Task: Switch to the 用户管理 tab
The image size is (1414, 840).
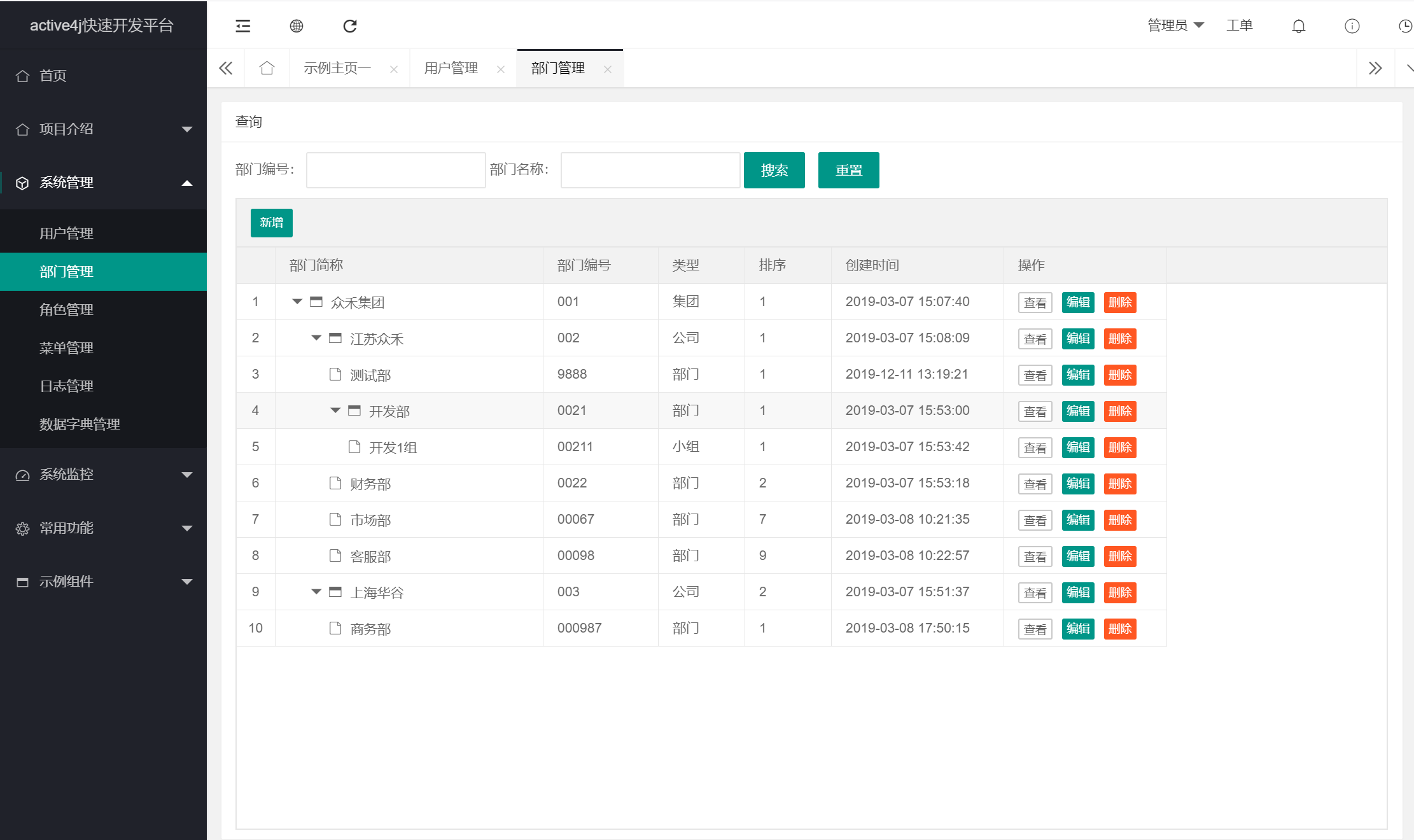Action: tap(451, 68)
